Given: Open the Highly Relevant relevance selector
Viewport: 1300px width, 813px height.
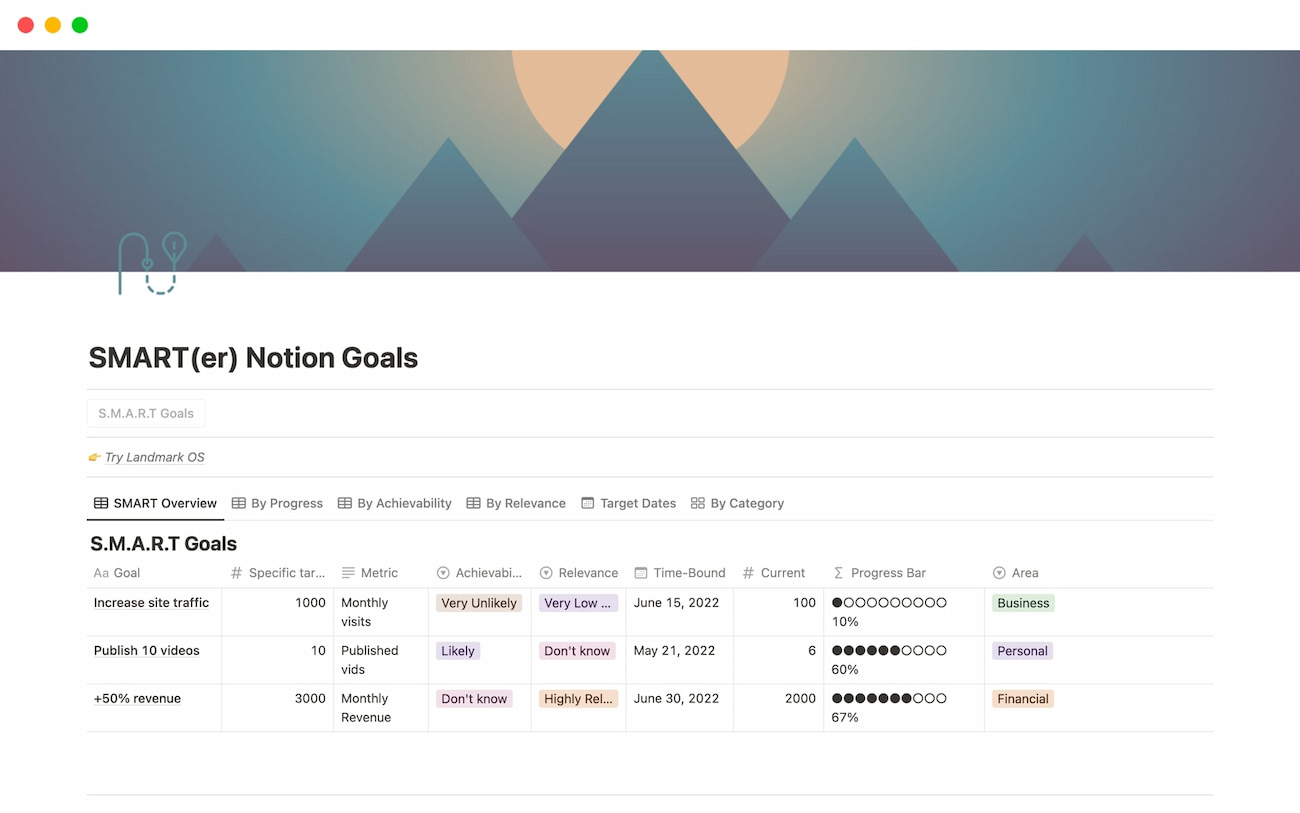Looking at the screenshot, I should [x=578, y=699].
